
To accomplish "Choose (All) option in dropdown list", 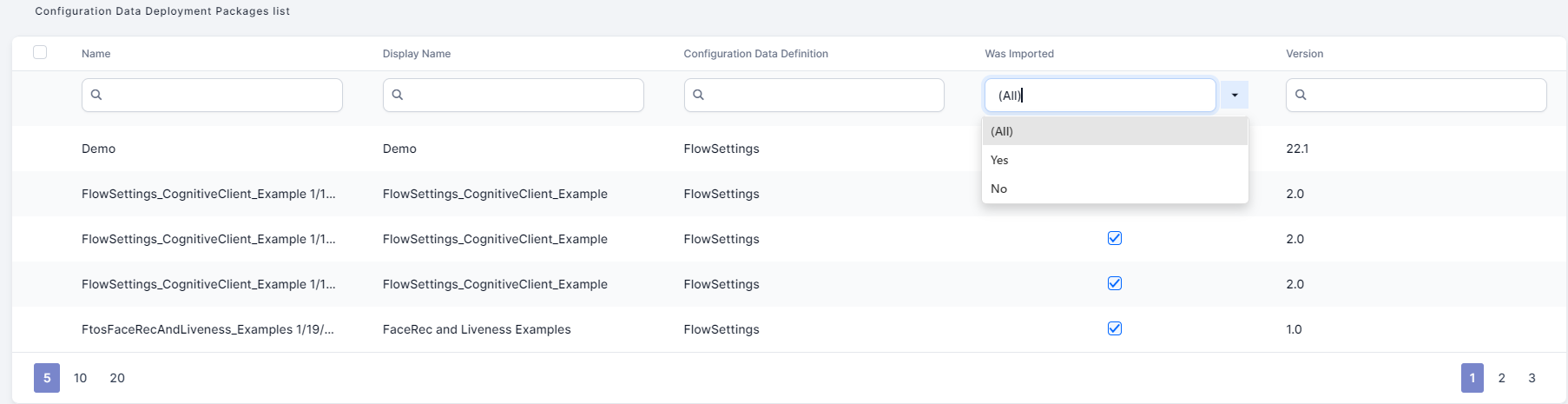I will tap(1002, 131).
